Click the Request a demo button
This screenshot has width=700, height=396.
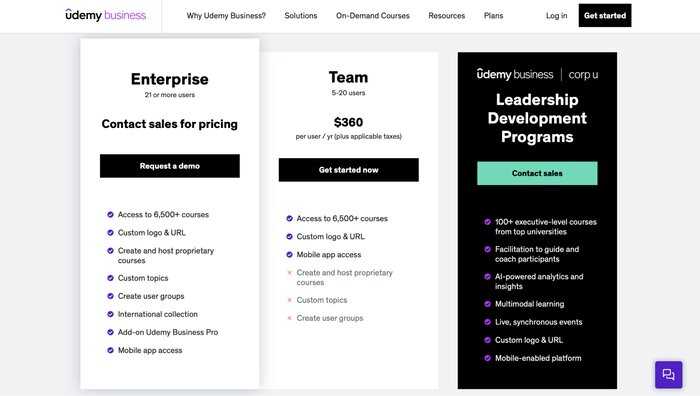click(170, 166)
